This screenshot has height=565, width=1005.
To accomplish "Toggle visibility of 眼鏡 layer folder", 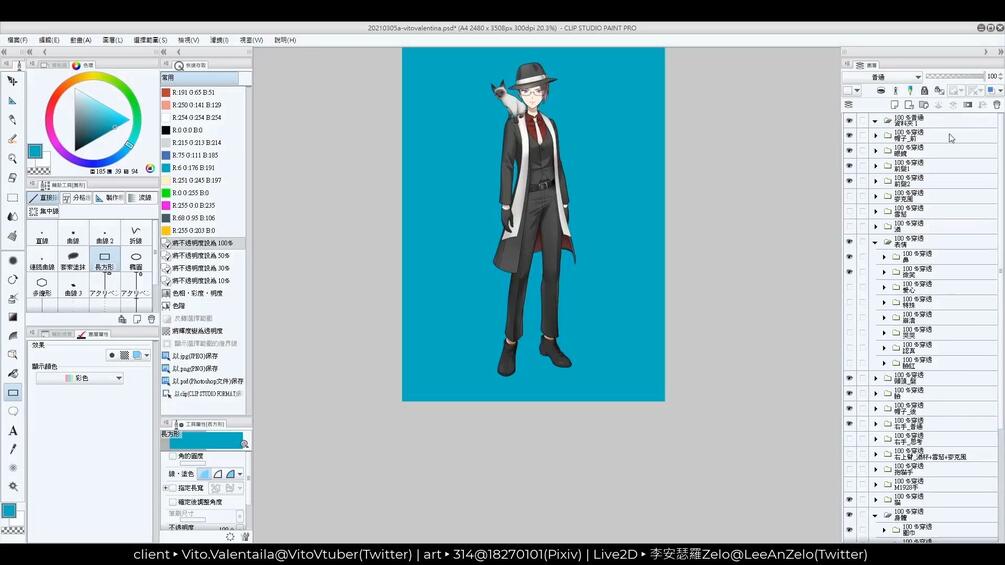I will coord(849,151).
